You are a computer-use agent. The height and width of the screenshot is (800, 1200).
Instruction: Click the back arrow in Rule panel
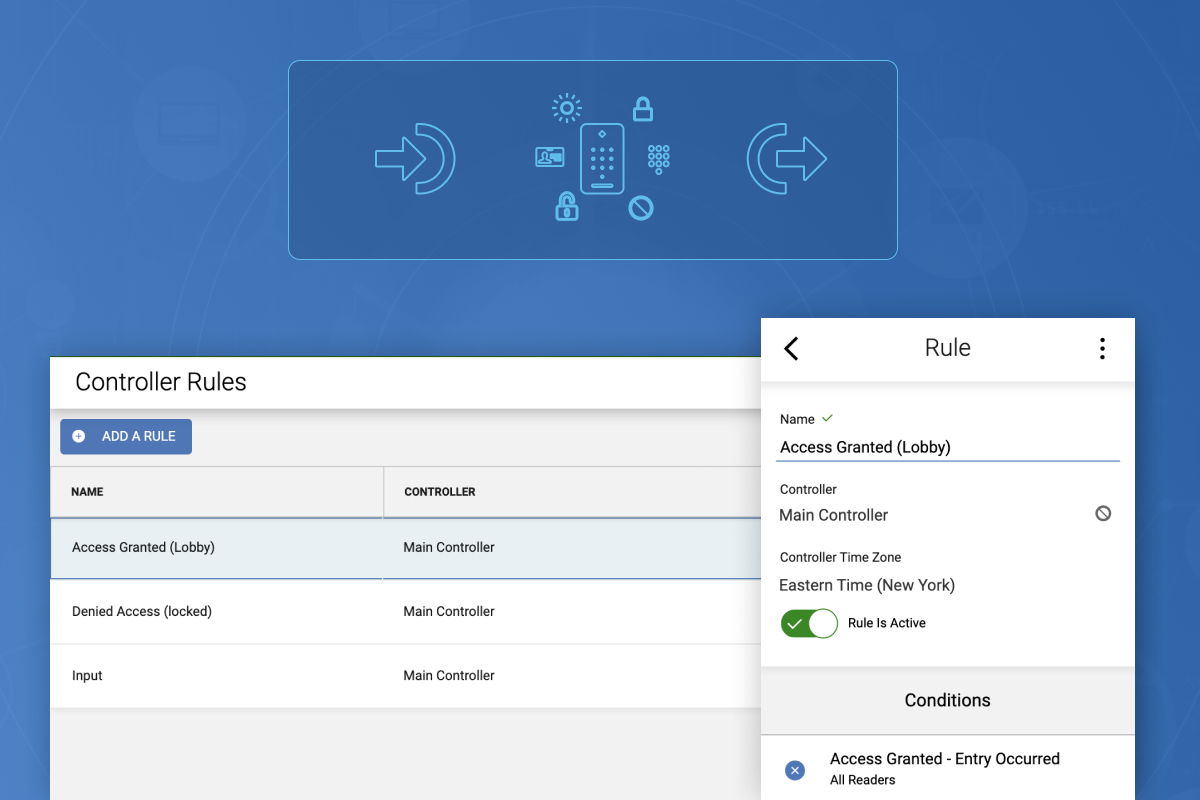tap(791, 348)
